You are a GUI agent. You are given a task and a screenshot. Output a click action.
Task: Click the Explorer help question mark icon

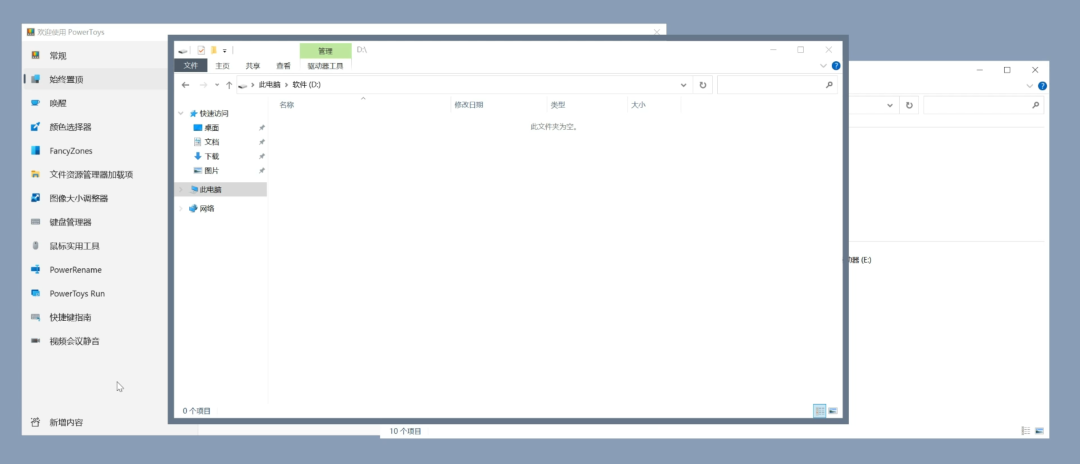(836, 66)
